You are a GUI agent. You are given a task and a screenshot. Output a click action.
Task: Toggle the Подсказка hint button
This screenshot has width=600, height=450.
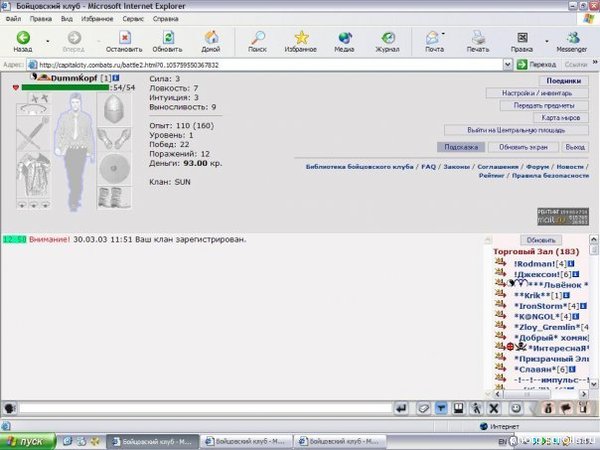click(461, 147)
